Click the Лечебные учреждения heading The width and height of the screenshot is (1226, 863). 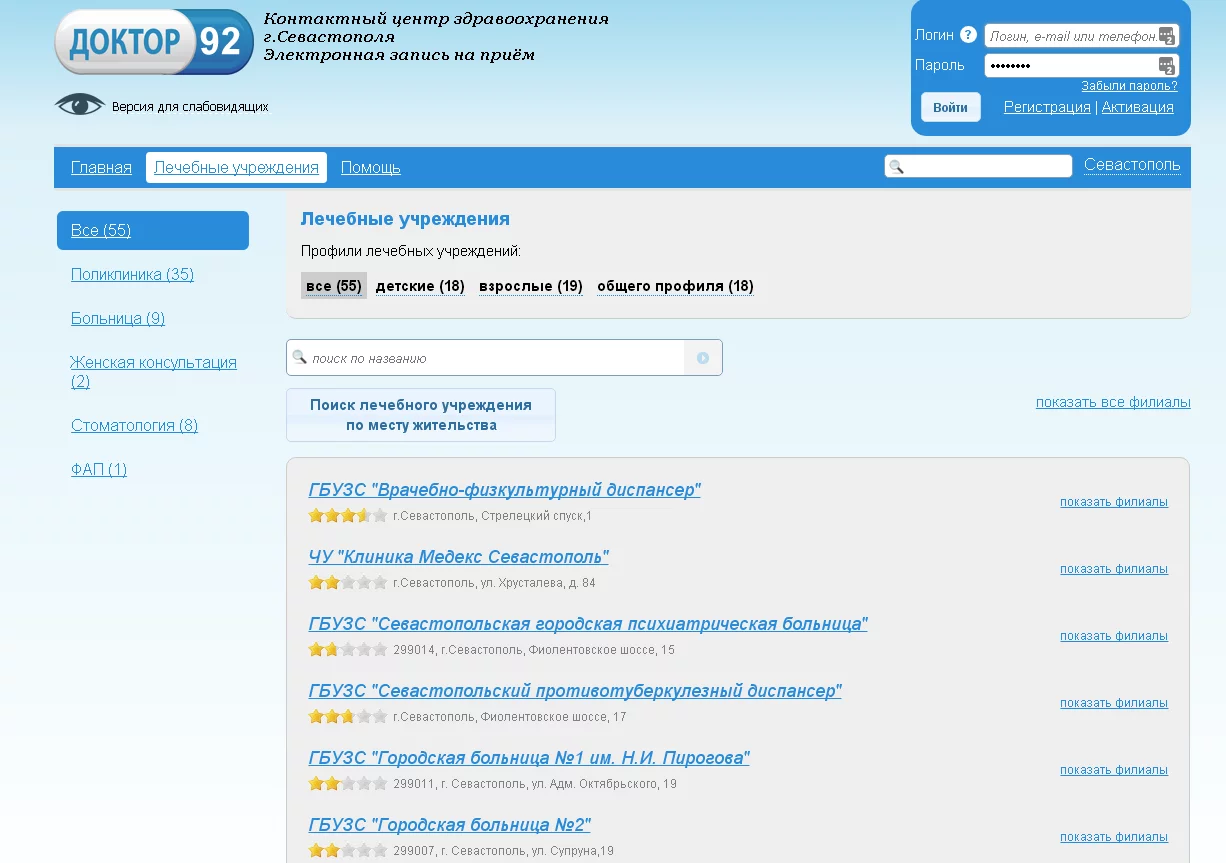point(405,219)
